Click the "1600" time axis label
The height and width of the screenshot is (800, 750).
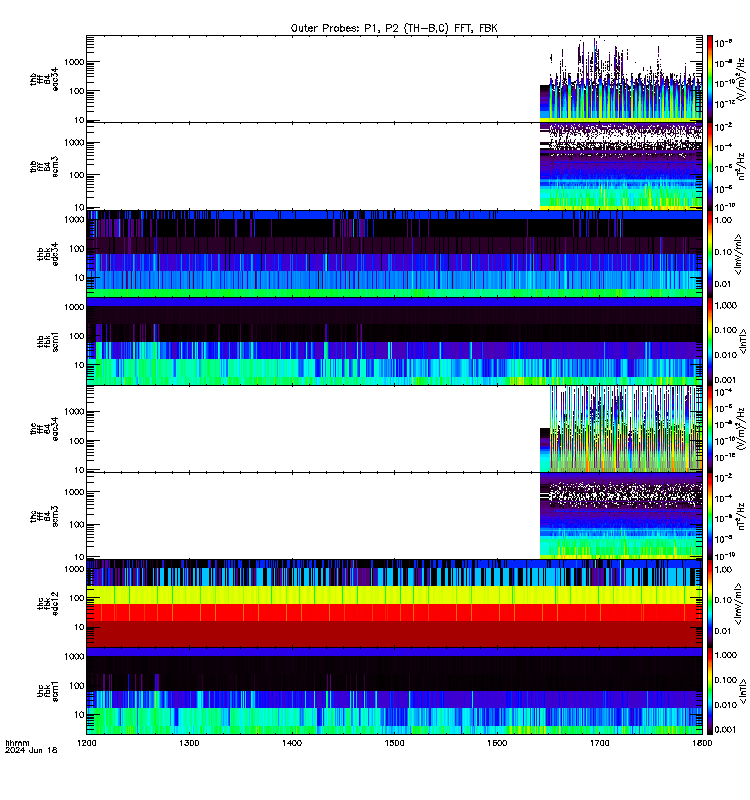[497, 743]
